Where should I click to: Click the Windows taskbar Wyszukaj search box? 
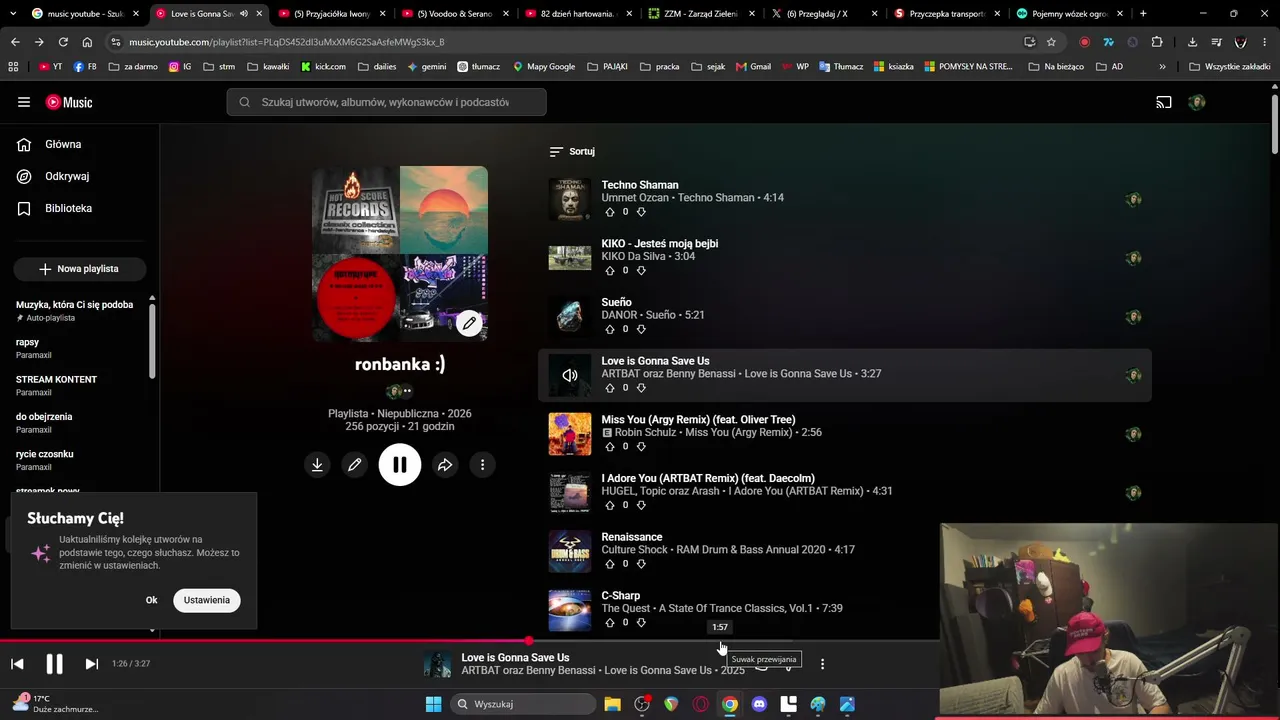click(523, 704)
